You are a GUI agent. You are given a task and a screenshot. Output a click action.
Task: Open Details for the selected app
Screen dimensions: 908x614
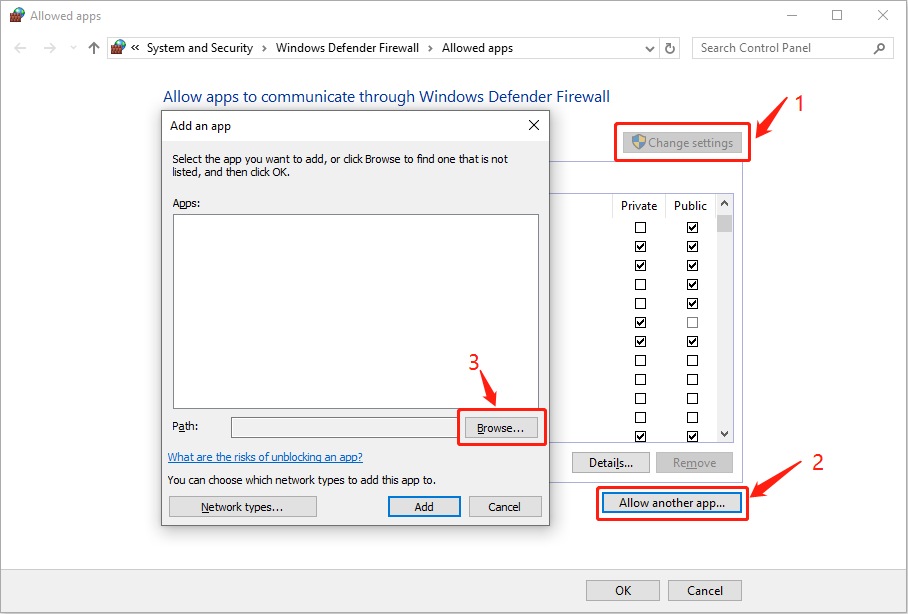point(611,463)
